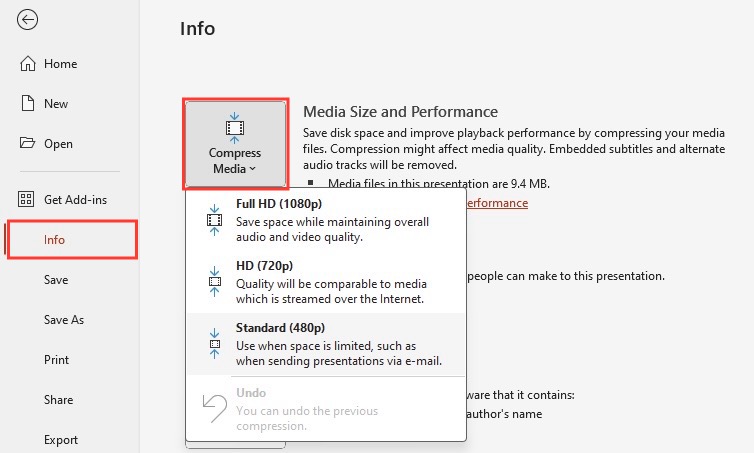Click the New blank document icon
The height and width of the screenshot is (453, 754).
[x=28, y=103]
